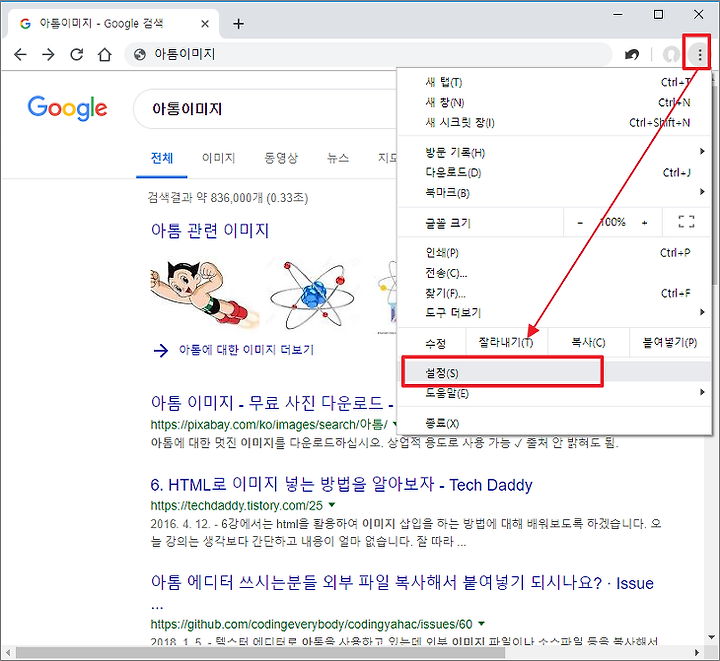Decrease zoom with minus button
Screen dimensions: 720x661
[x=580, y=223]
